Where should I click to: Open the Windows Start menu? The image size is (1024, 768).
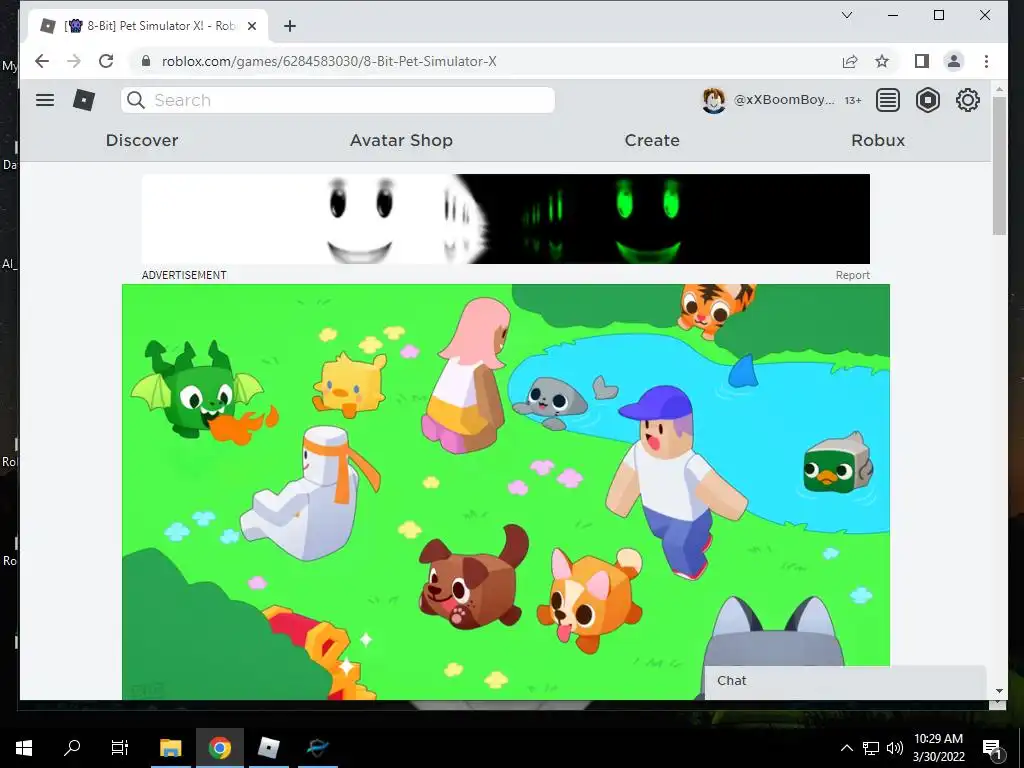(x=24, y=747)
